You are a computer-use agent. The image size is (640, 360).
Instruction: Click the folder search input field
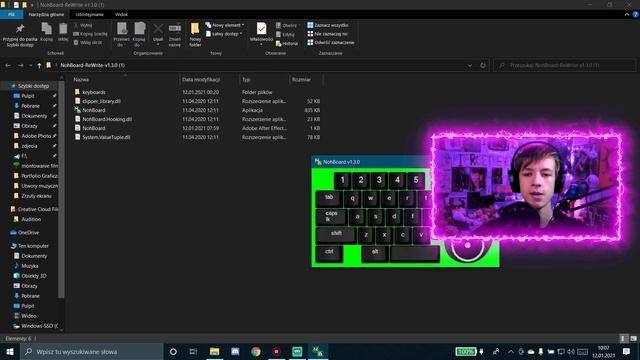[564, 65]
